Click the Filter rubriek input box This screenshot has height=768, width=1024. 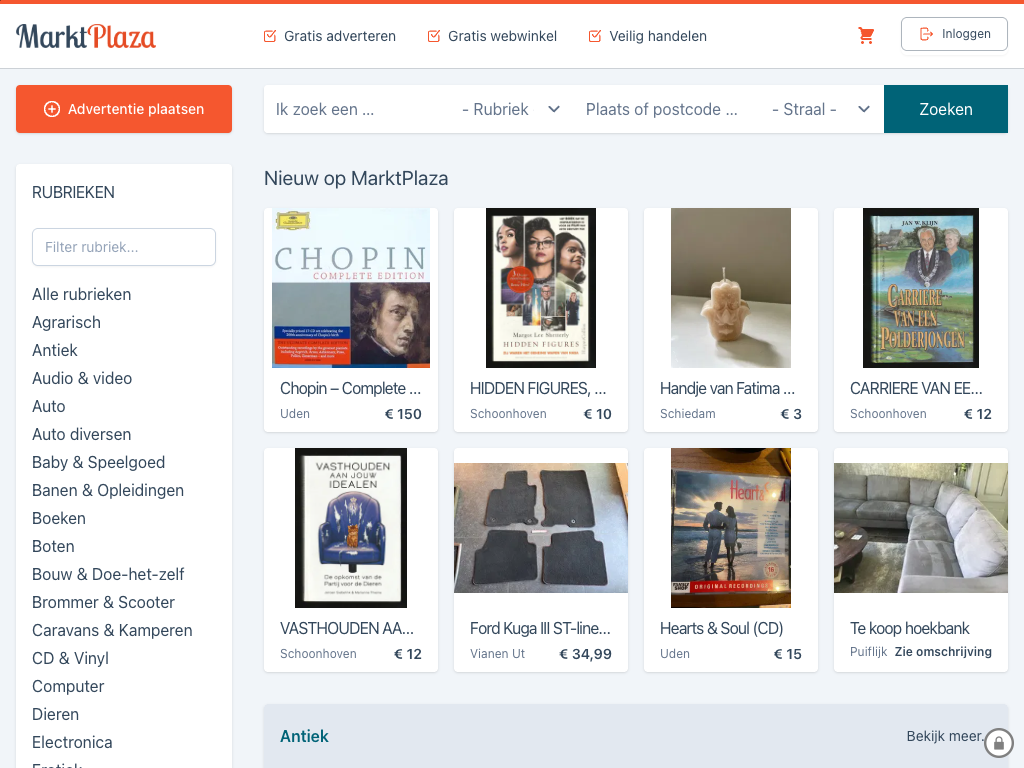(x=124, y=247)
